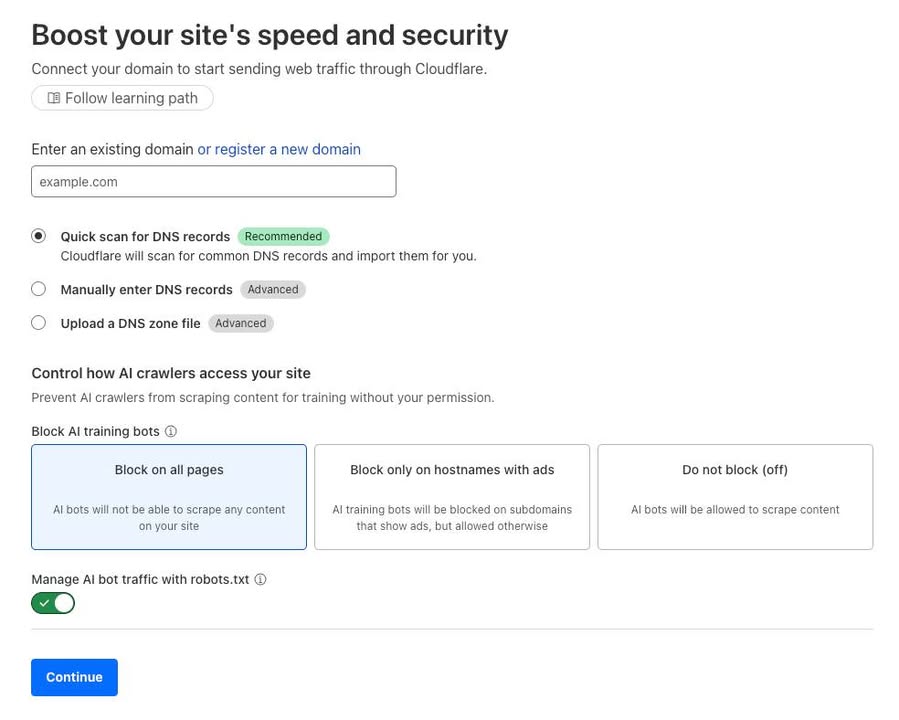Open info icon beside Block AI training bots

click(x=171, y=431)
